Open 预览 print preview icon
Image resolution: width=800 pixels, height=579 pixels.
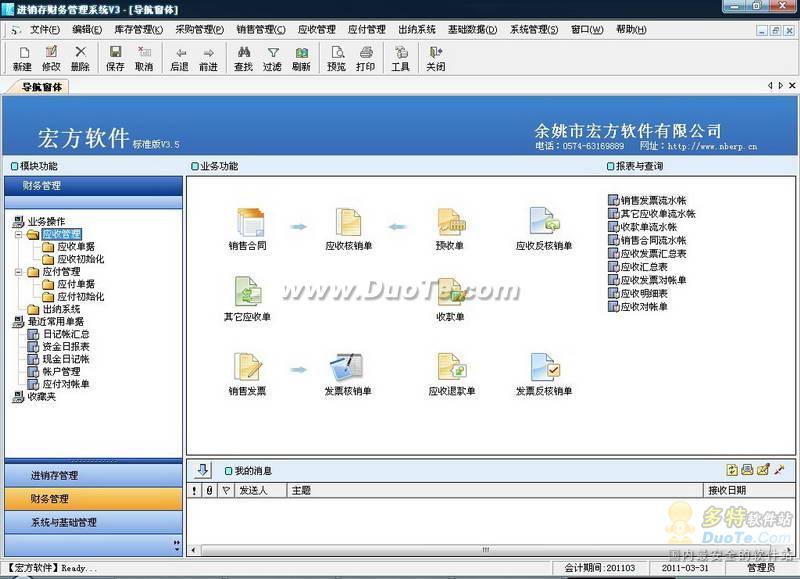337,58
